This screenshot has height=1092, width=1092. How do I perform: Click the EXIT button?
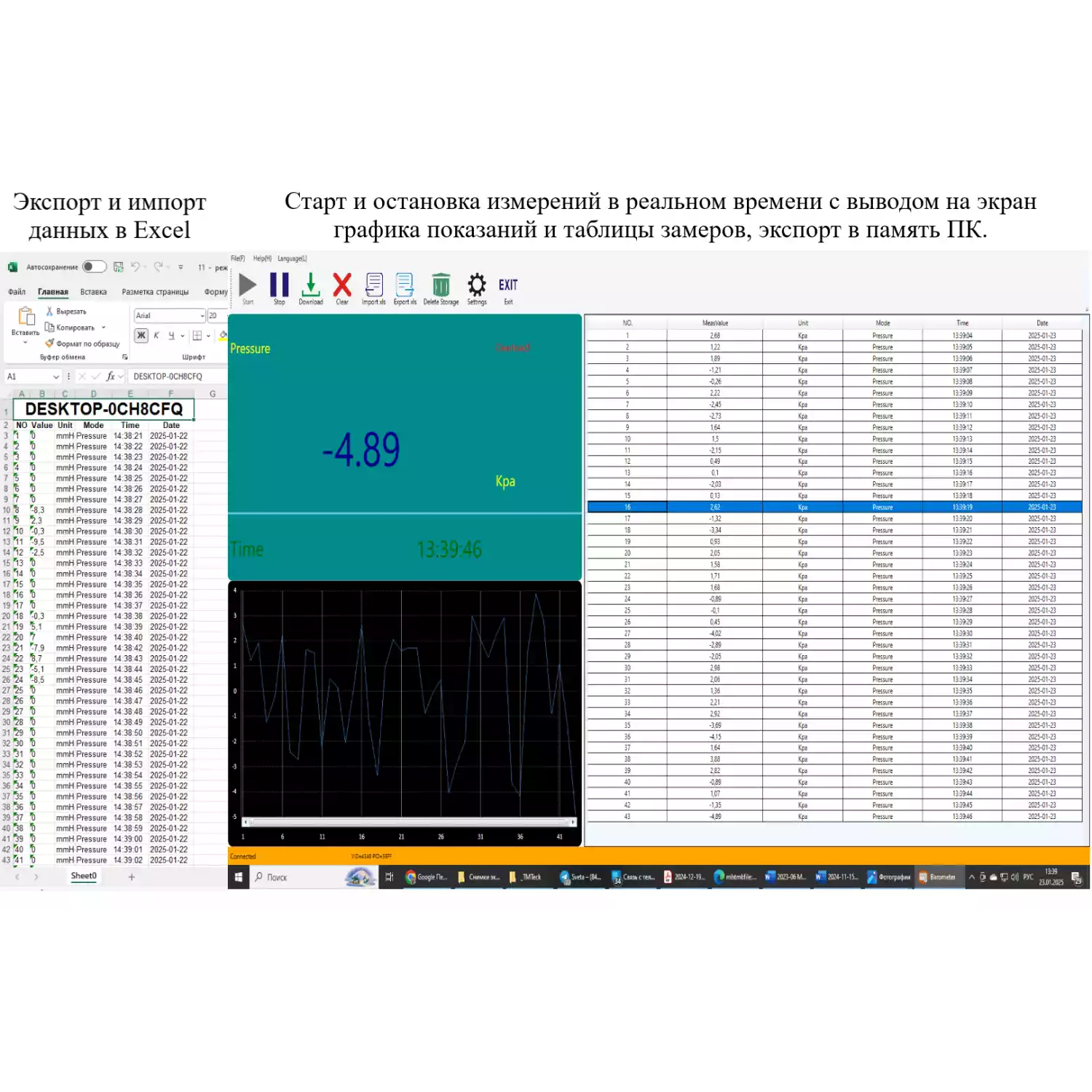[508, 287]
